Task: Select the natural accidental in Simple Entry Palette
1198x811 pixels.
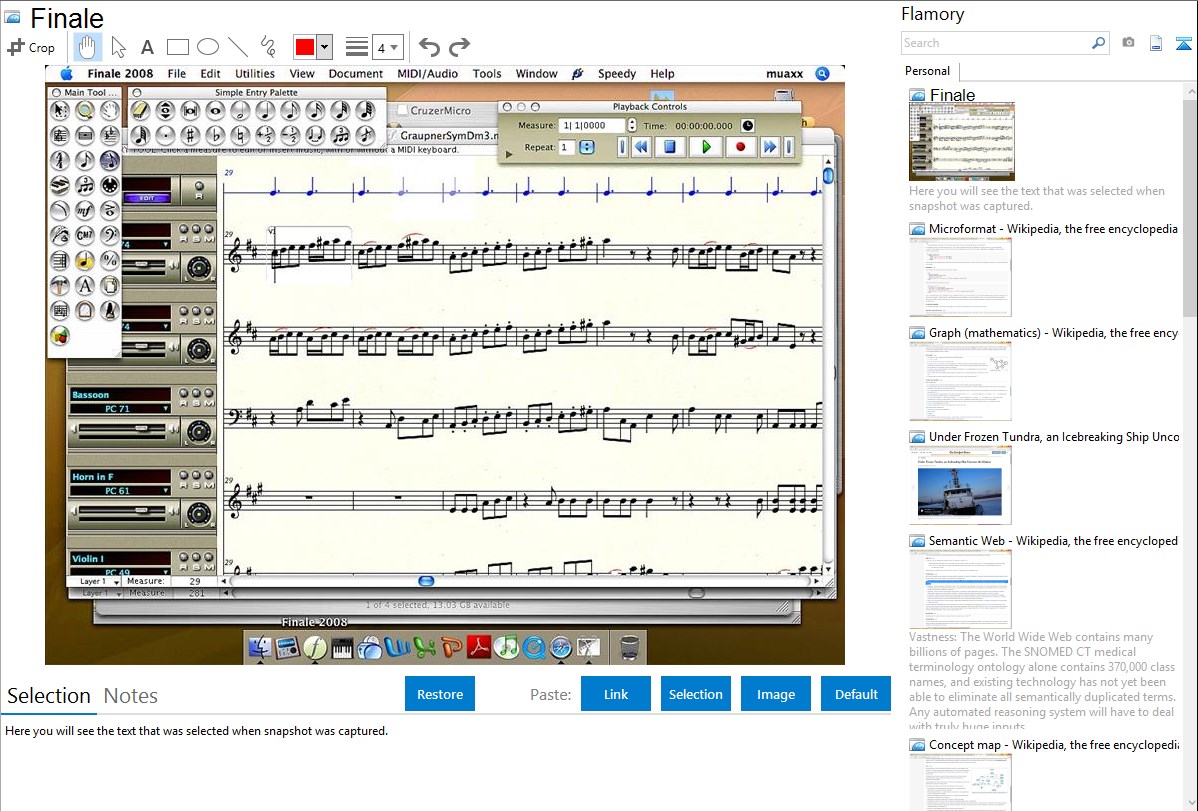Action: click(x=240, y=136)
